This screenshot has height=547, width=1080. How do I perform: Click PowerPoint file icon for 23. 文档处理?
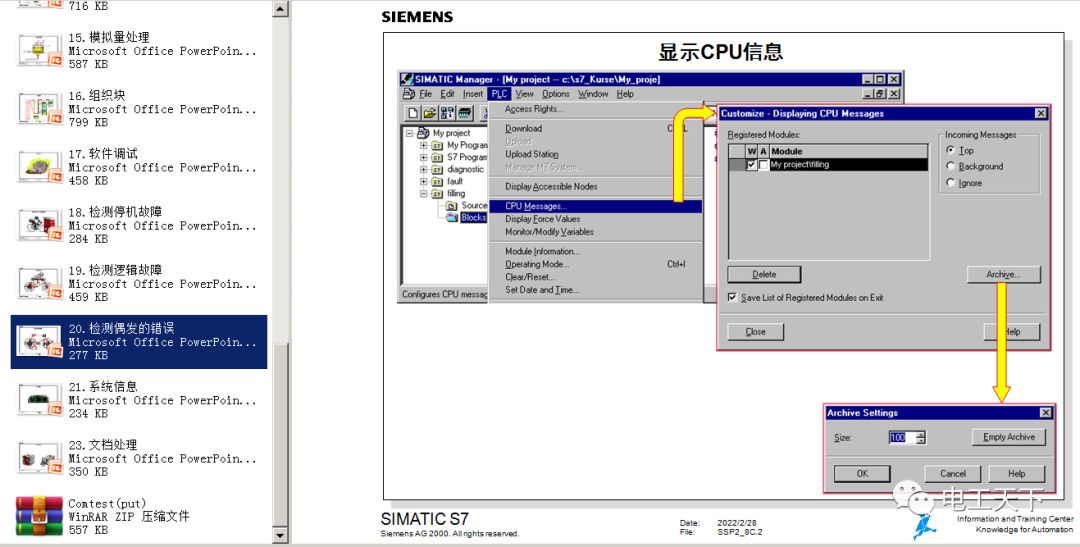coord(40,459)
